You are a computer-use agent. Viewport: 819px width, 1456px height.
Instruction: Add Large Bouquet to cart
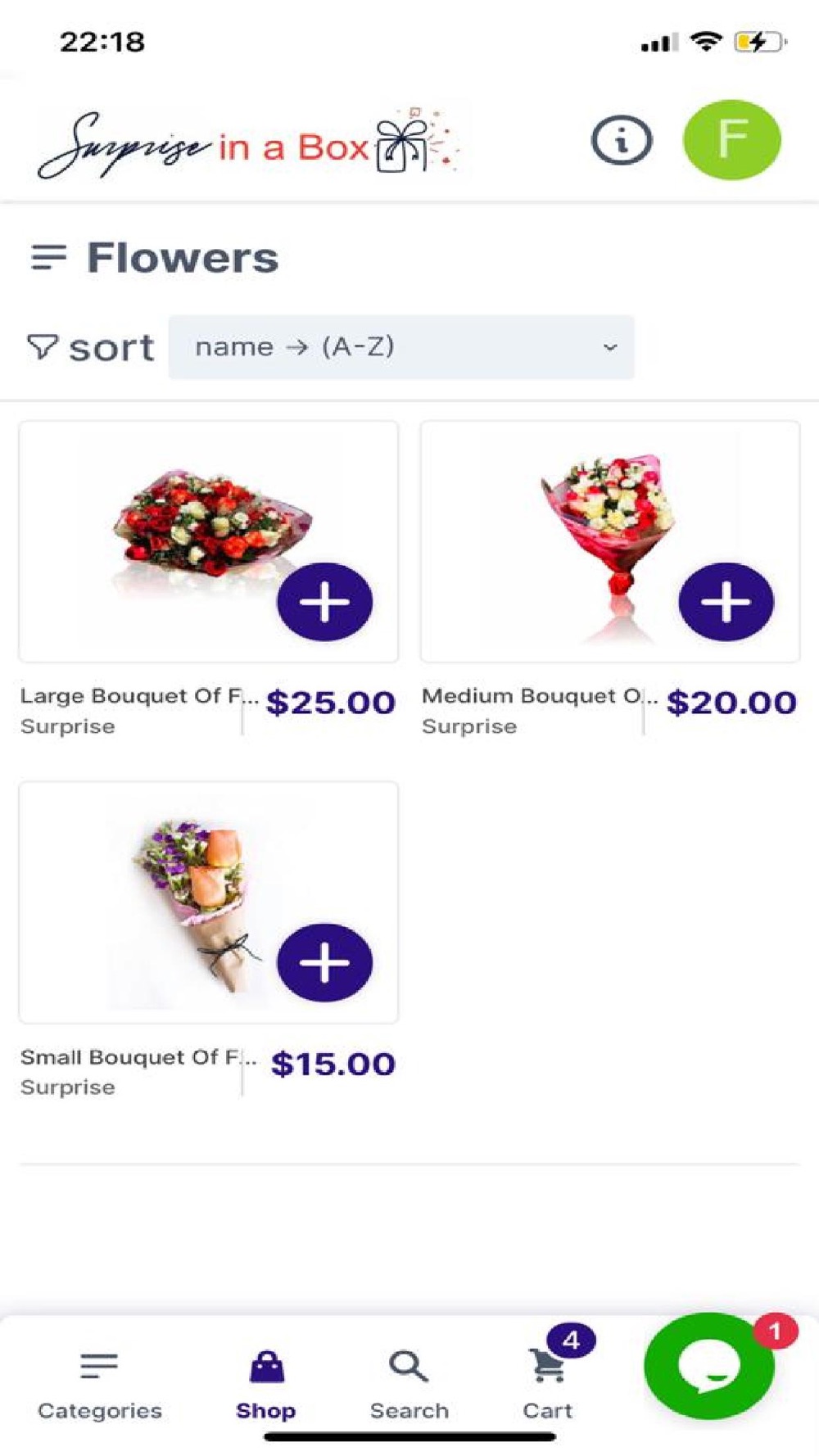point(324,602)
